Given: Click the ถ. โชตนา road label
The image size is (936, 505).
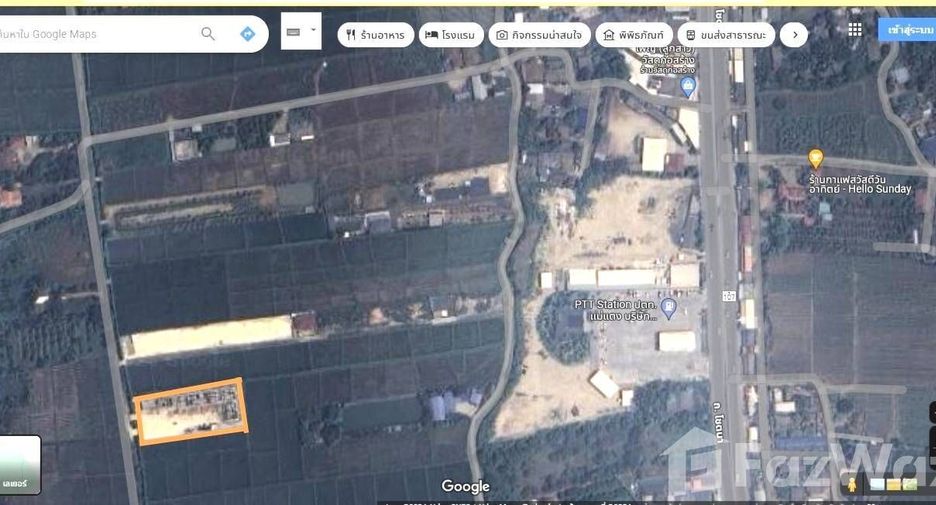Looking at the screenshot, I should (x=718, y=421).
